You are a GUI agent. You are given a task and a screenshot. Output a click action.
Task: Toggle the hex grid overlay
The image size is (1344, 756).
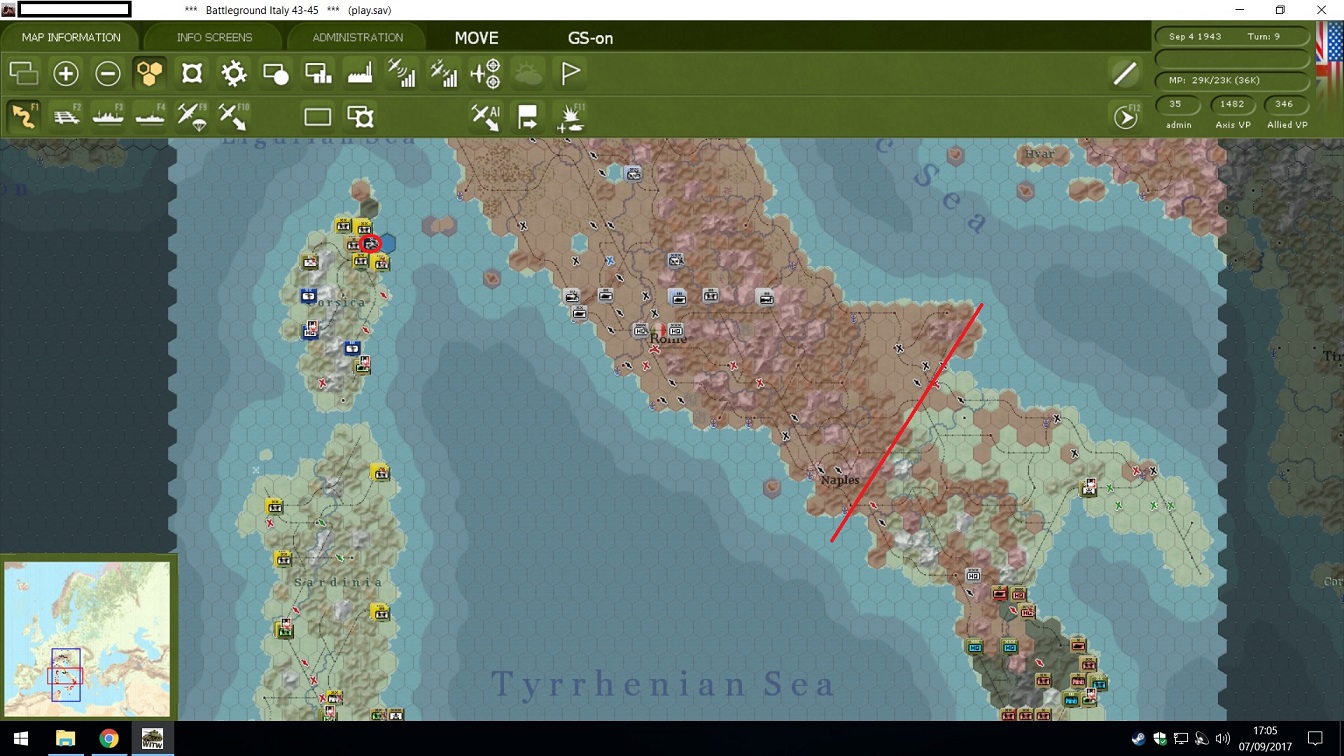(150, 73)
